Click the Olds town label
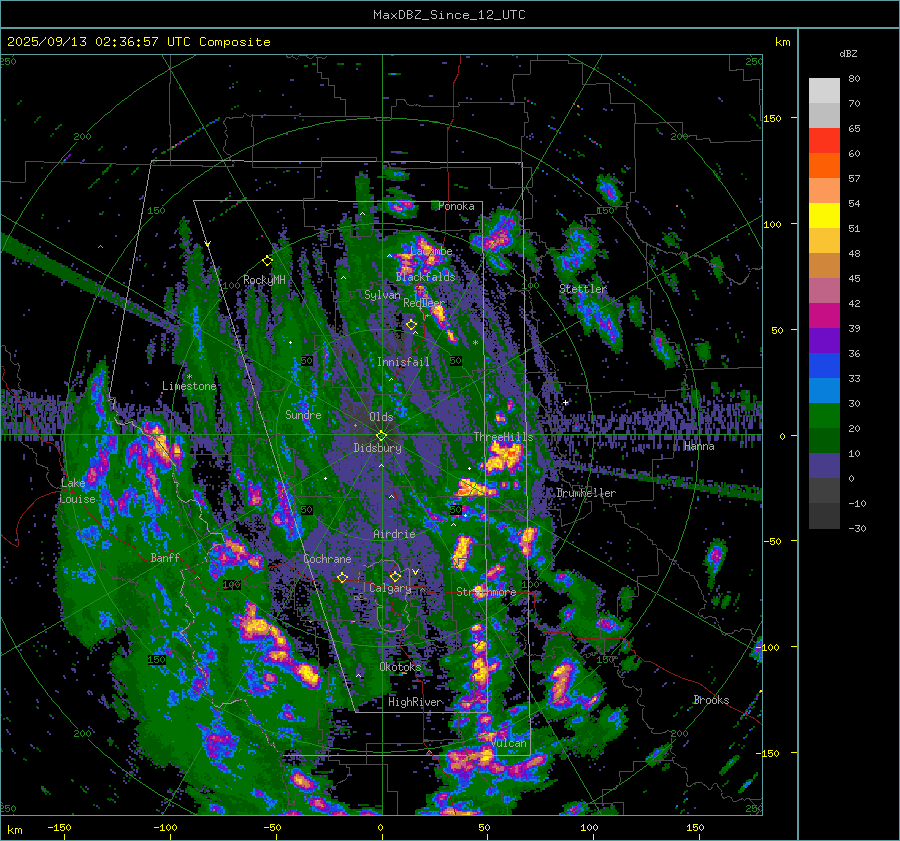This screenshot has width=900, height=841. [x=381, y=417]
